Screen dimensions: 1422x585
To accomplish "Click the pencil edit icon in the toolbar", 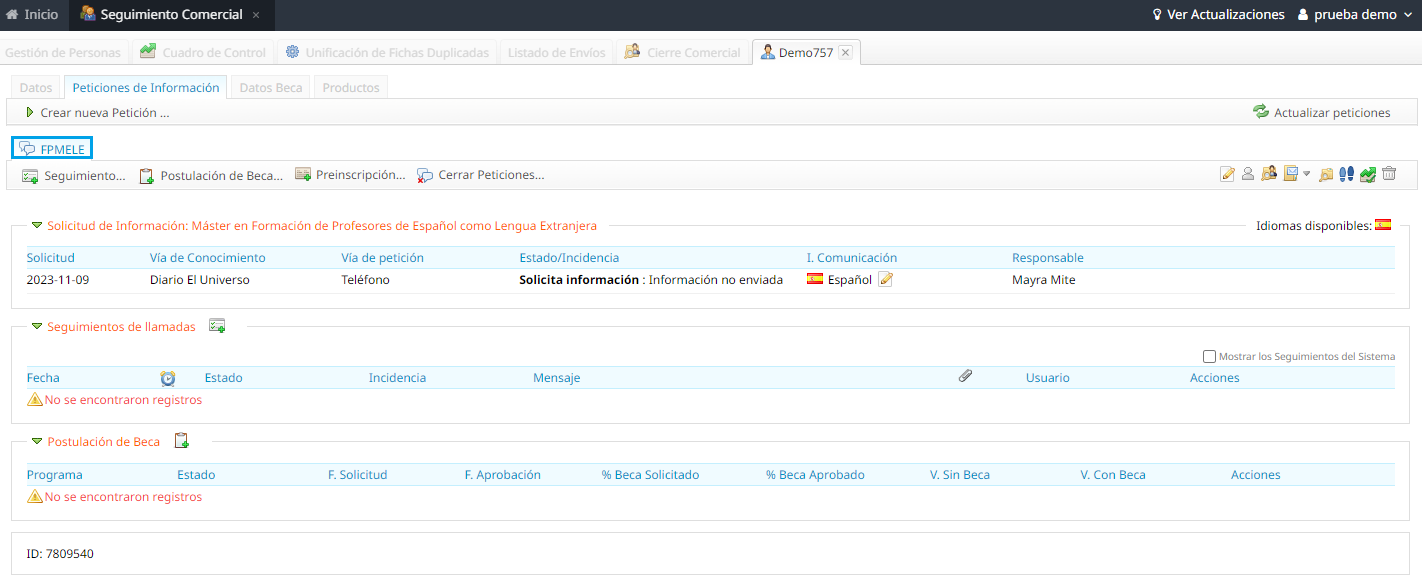I will (1228, 174).
